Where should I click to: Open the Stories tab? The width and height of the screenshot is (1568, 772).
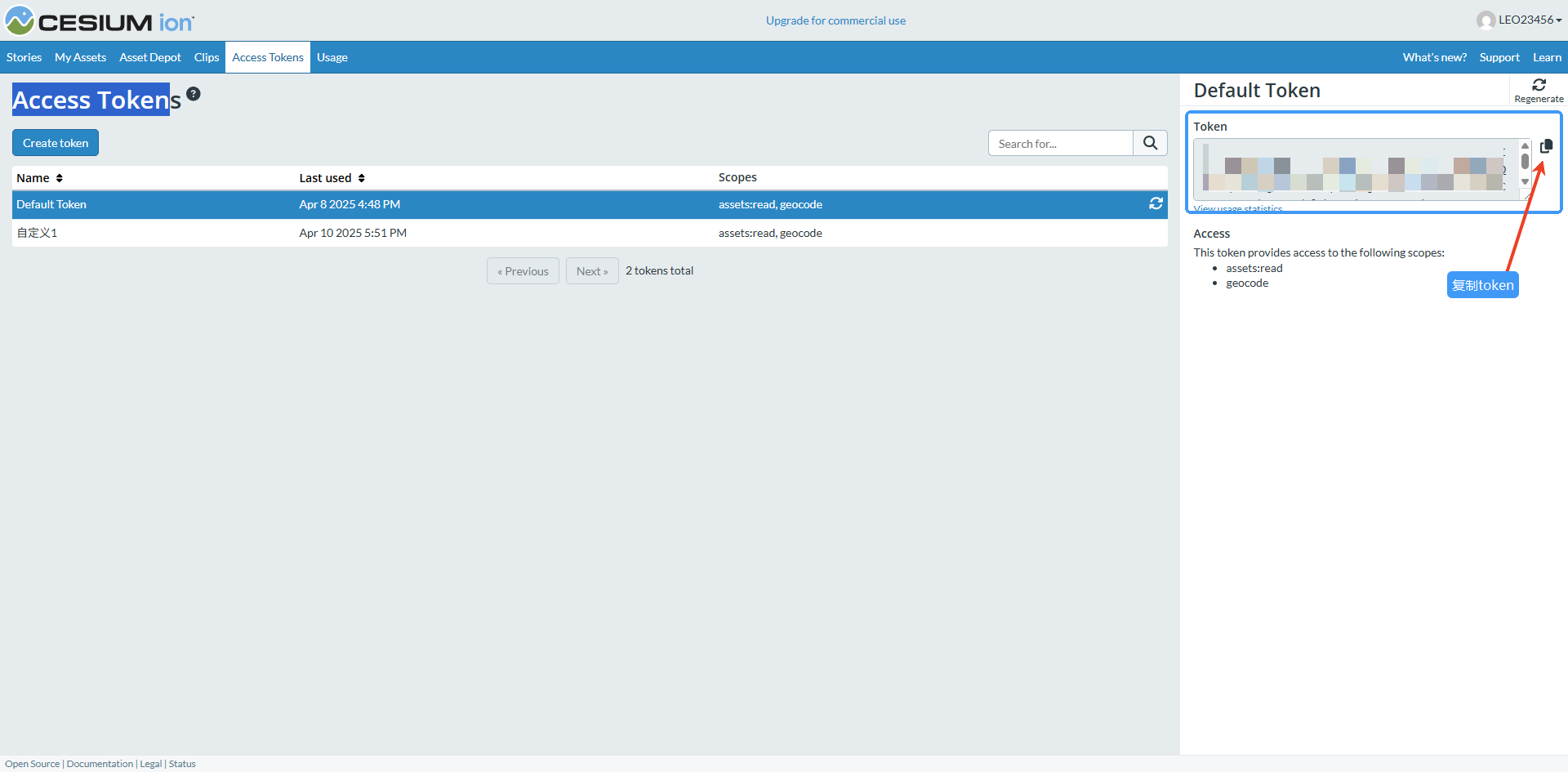tap(24, 57)
